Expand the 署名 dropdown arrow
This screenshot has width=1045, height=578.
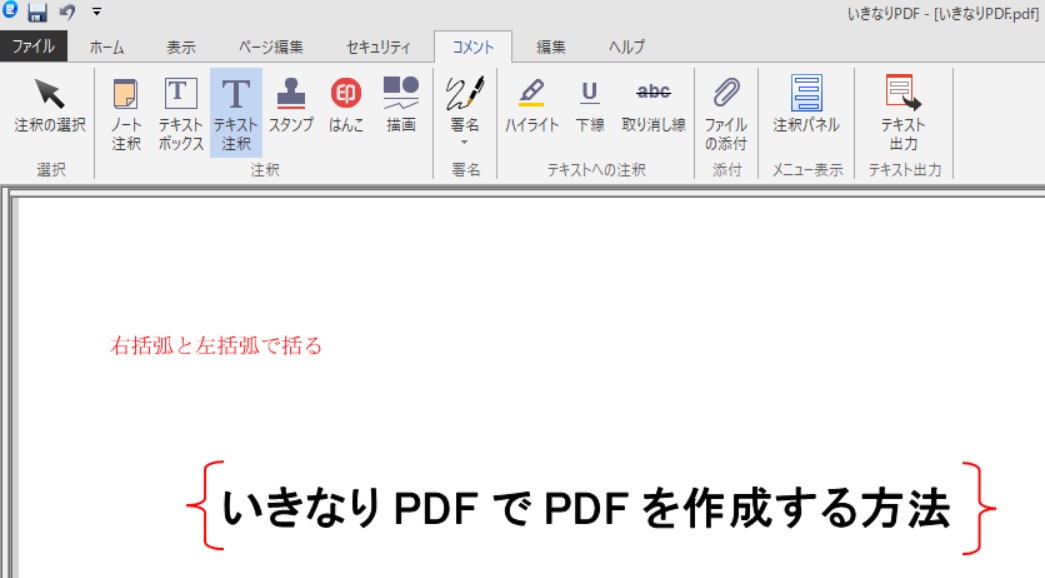click(x=465, y=143)
